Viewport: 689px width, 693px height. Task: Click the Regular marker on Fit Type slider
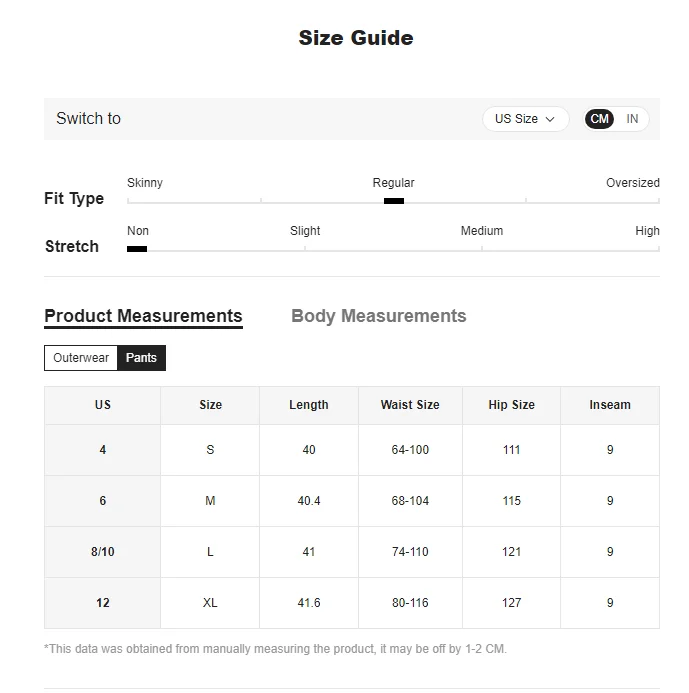[394, 201]
